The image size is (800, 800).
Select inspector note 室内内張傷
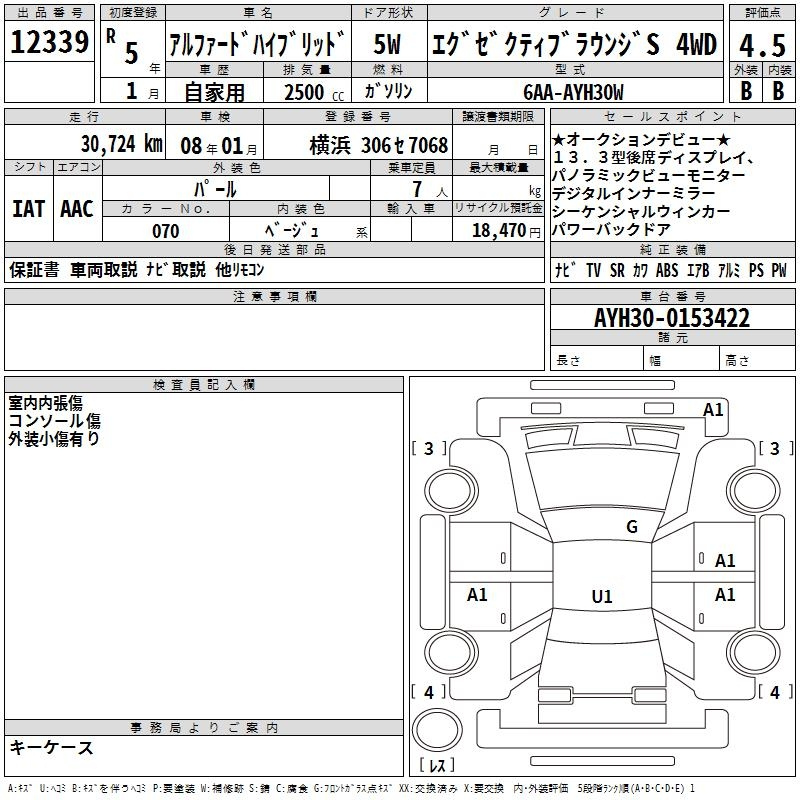click(45, 403)
